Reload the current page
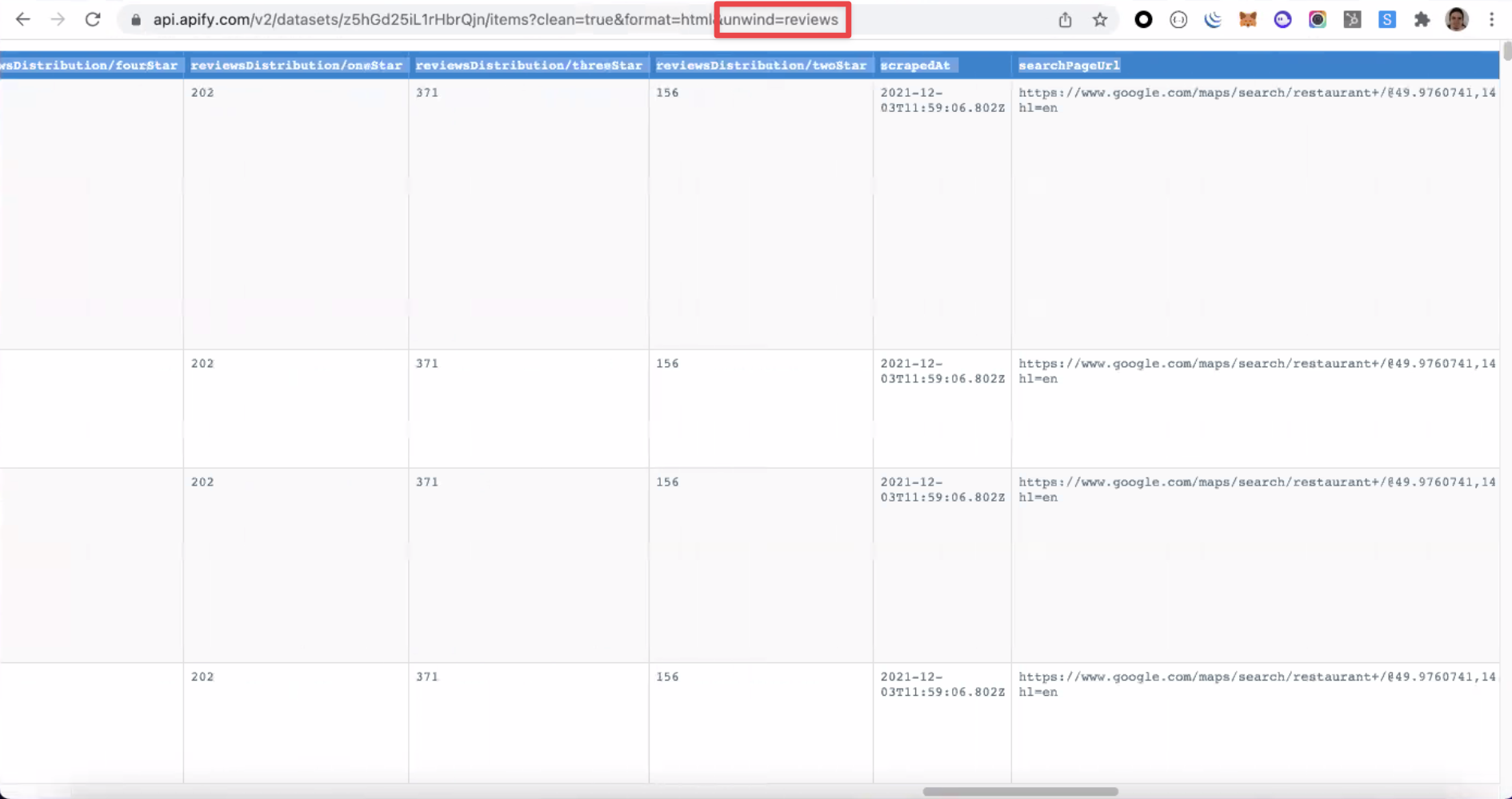This screenshot has height=799, width=1512. [x=94, y=19]
